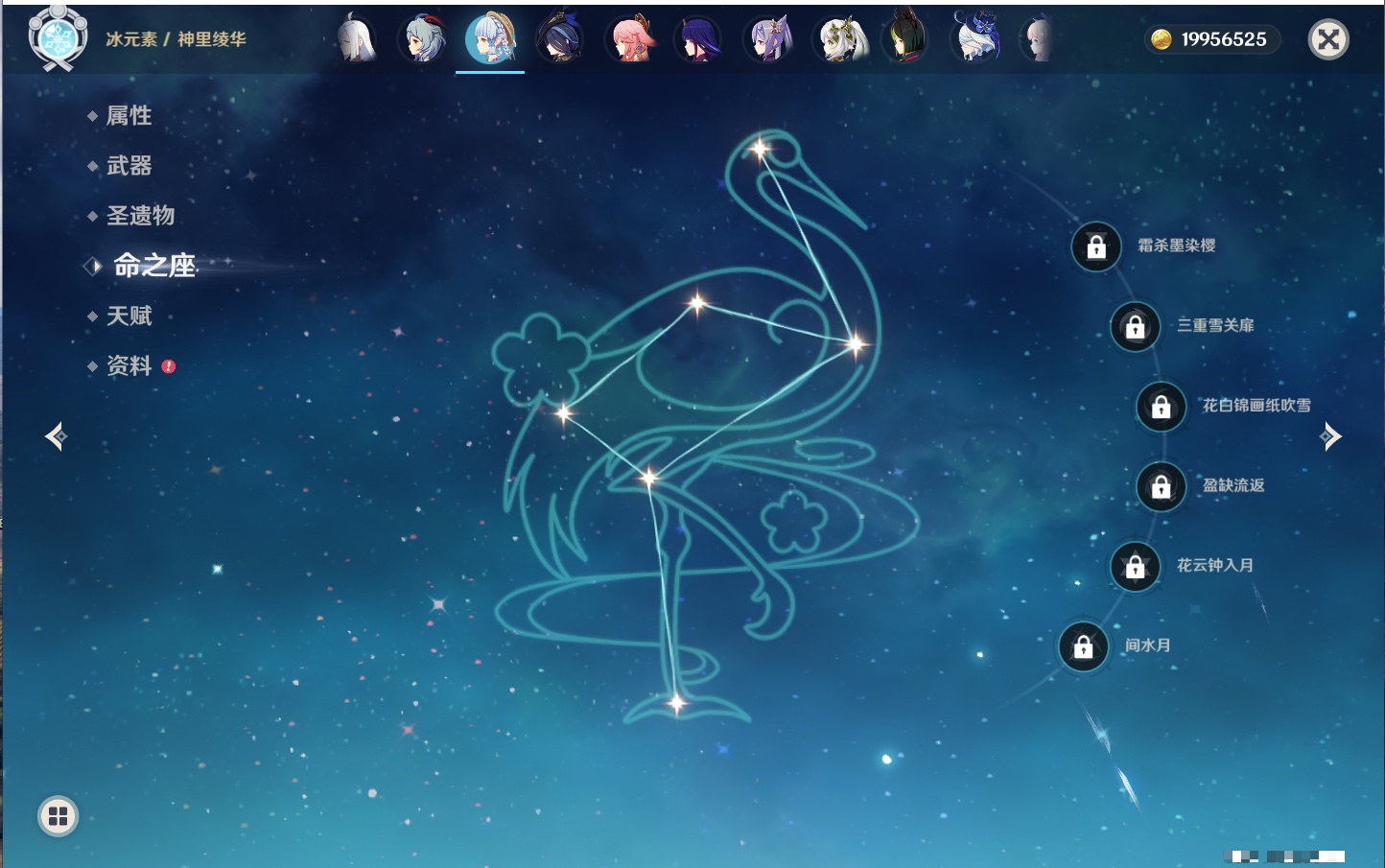Open the 武器 weapon tab
The height and width of the screenshot is (868, 1385).
(129, 166)
